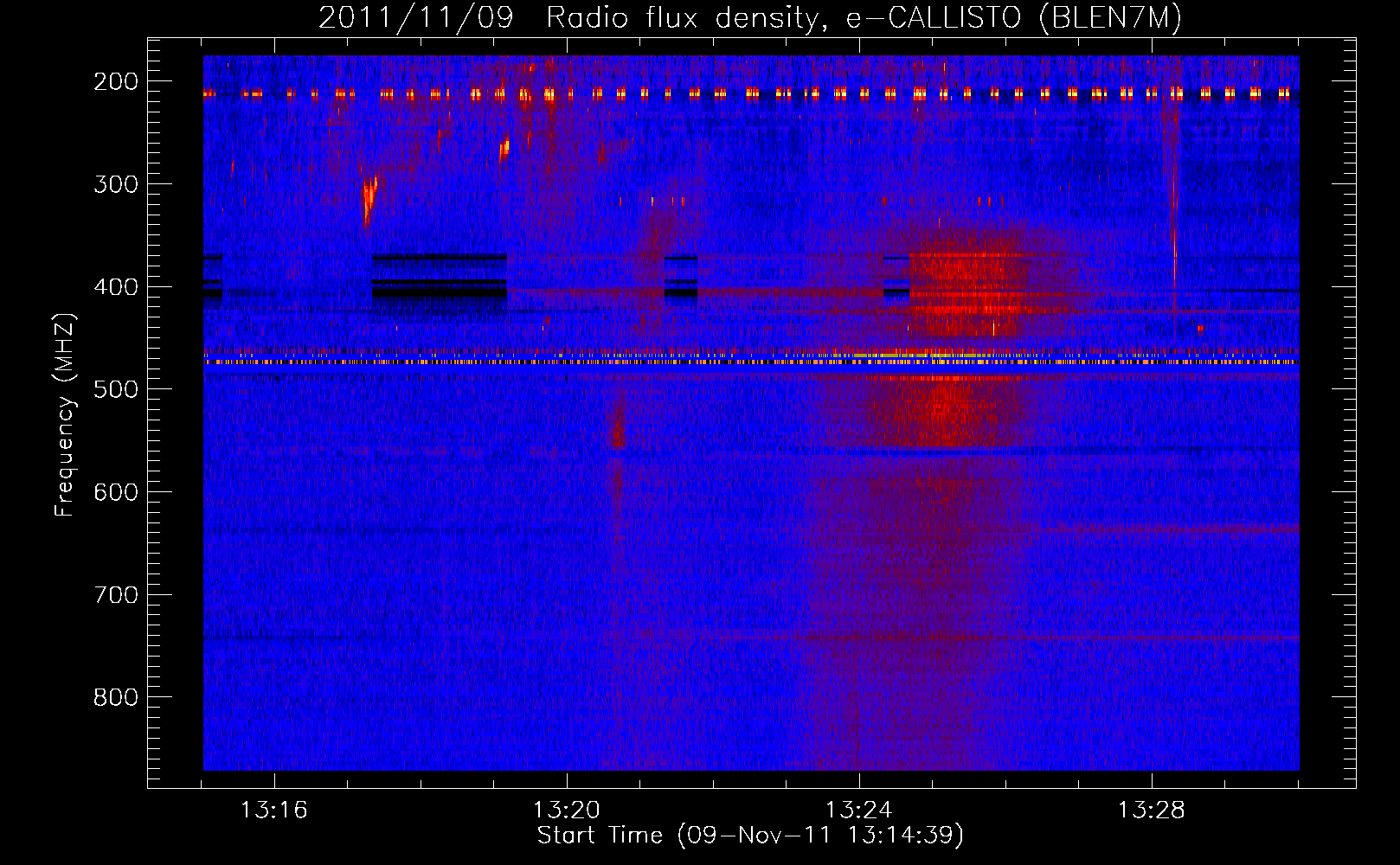Click the 13:28 time tick label
Viewport: 1400px width, 865px height.
pos(1152,811)
